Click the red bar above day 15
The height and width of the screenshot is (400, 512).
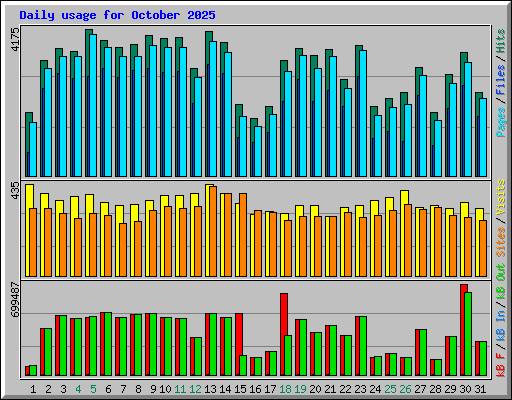click(x=237, y=345)
